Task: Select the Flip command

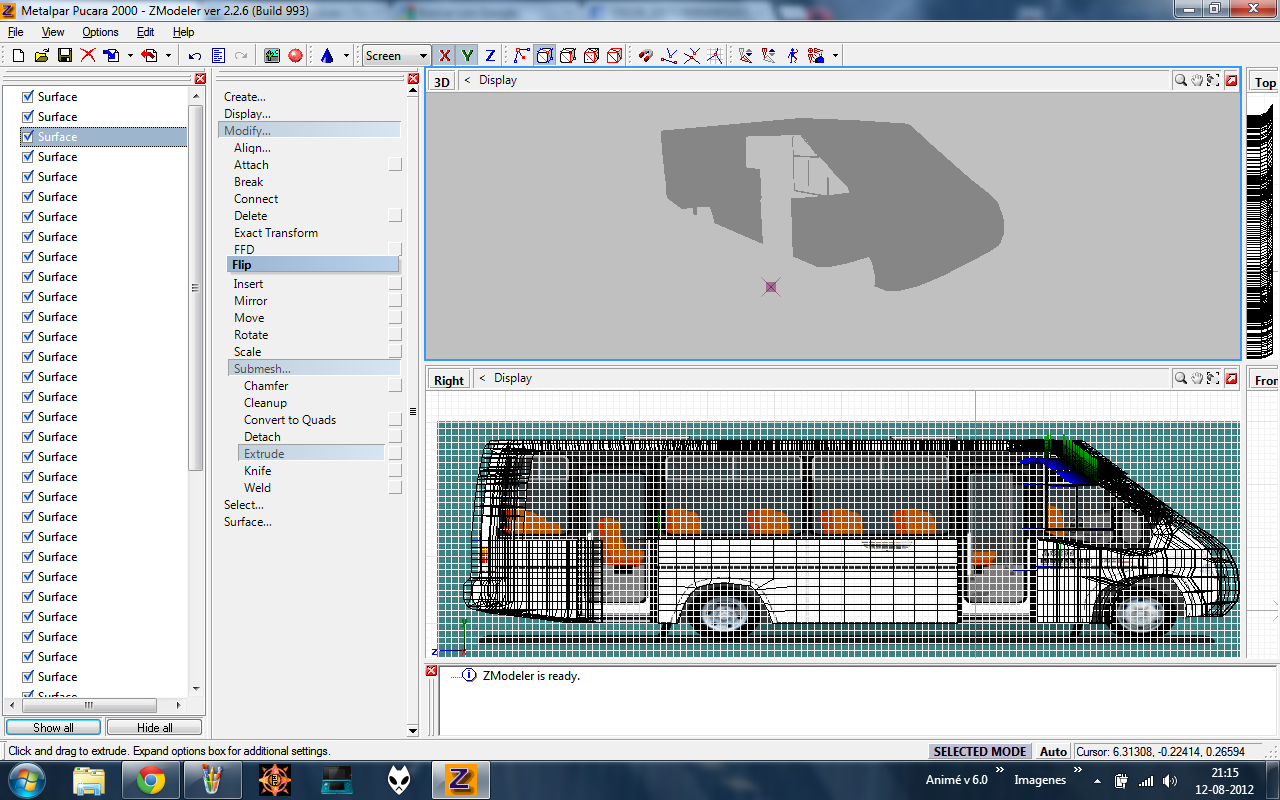Action: pos(313,265)
